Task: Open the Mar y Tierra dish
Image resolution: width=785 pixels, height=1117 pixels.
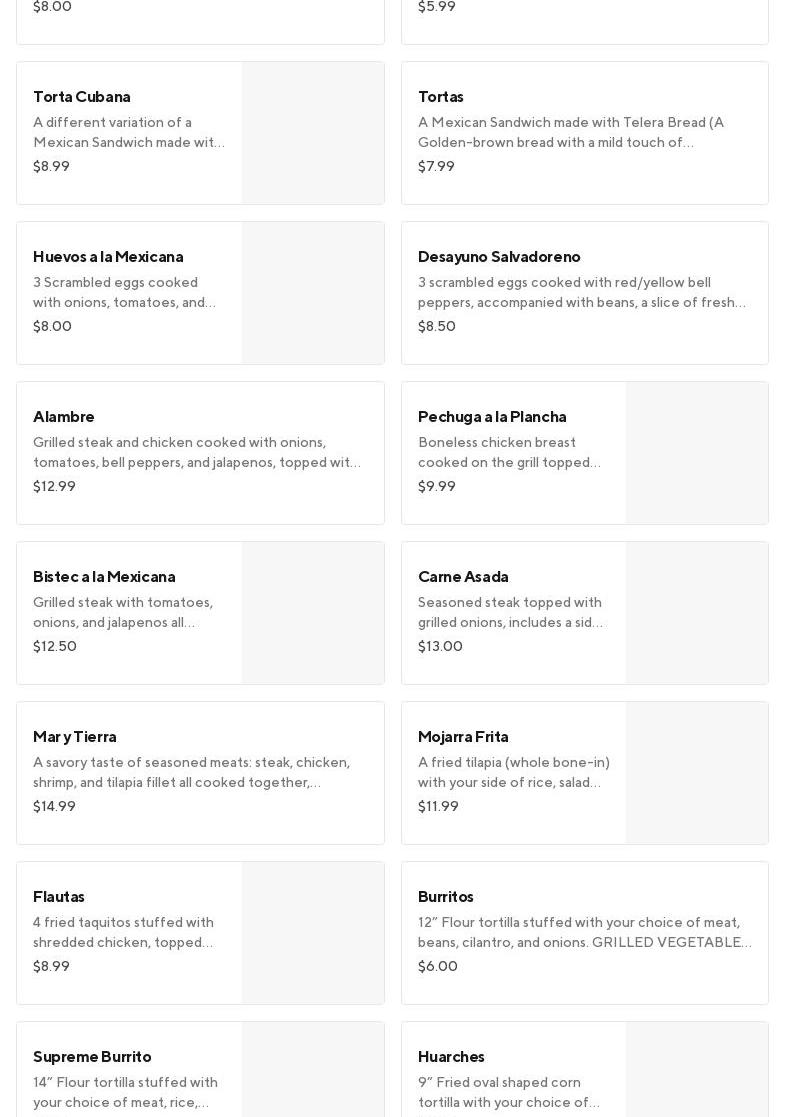Action: pyautogui.click(x=75, y=737)
